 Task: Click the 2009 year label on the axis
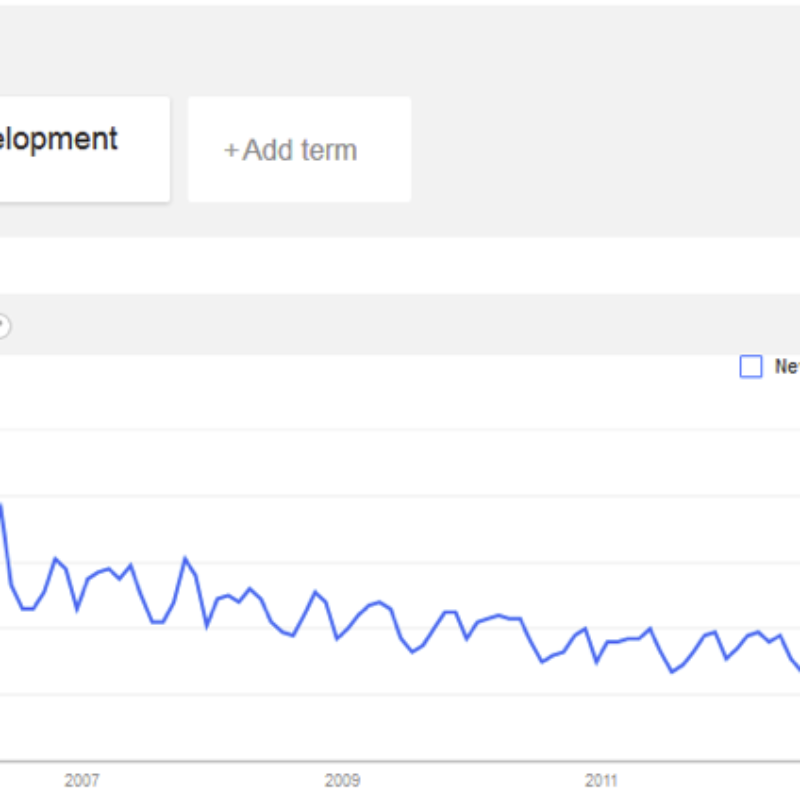pos(342,780)
